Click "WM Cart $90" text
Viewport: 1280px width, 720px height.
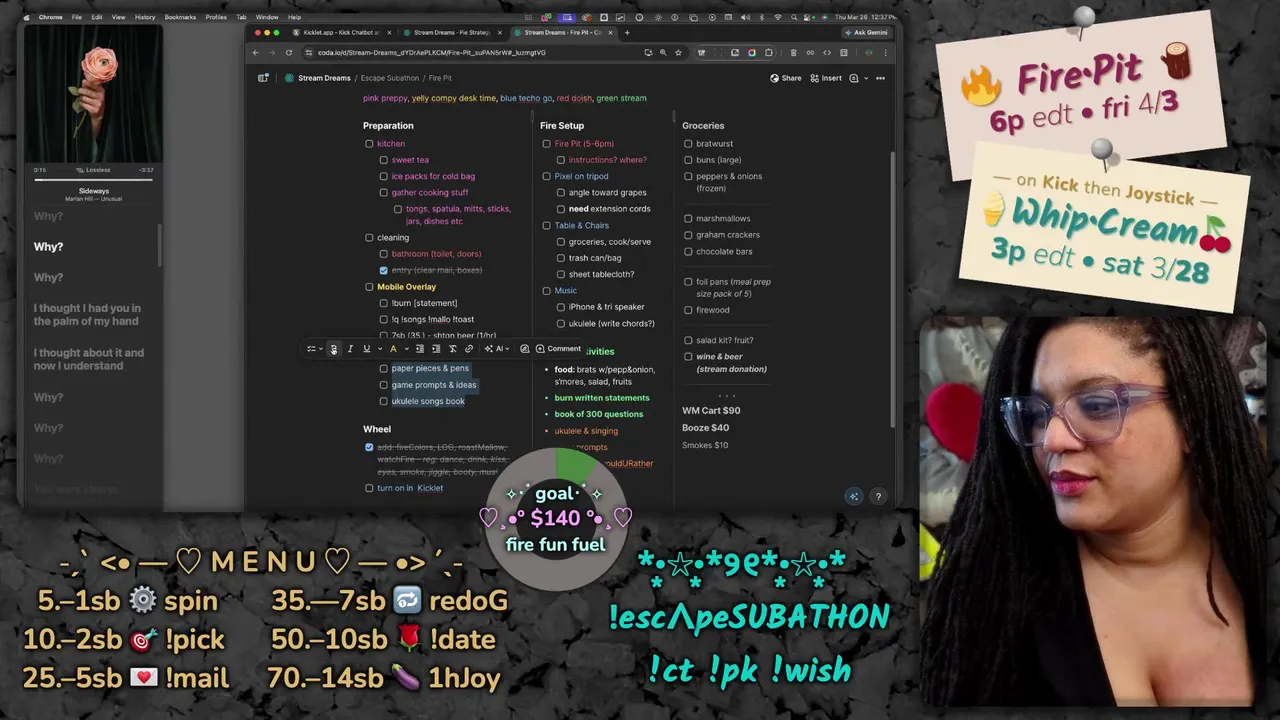(x=711, y=411)
